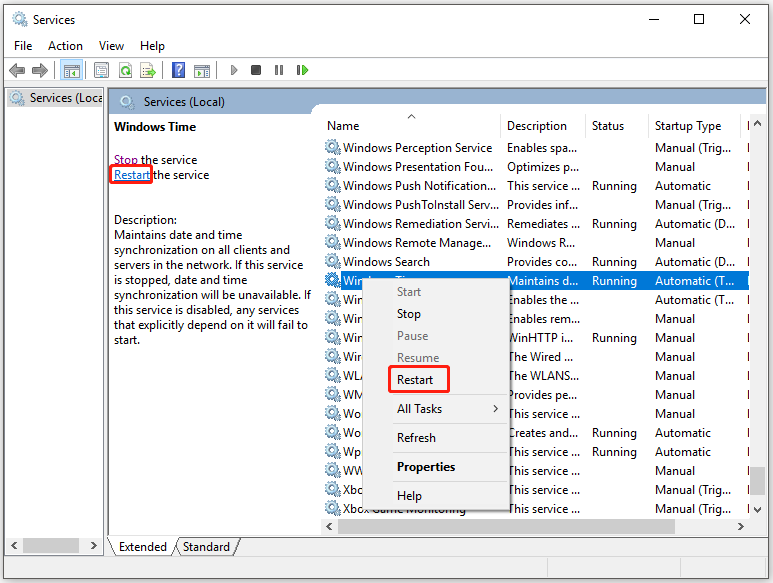
Task: Select the Windows PushToInstall Serv... row
Action: coord(536,205)
